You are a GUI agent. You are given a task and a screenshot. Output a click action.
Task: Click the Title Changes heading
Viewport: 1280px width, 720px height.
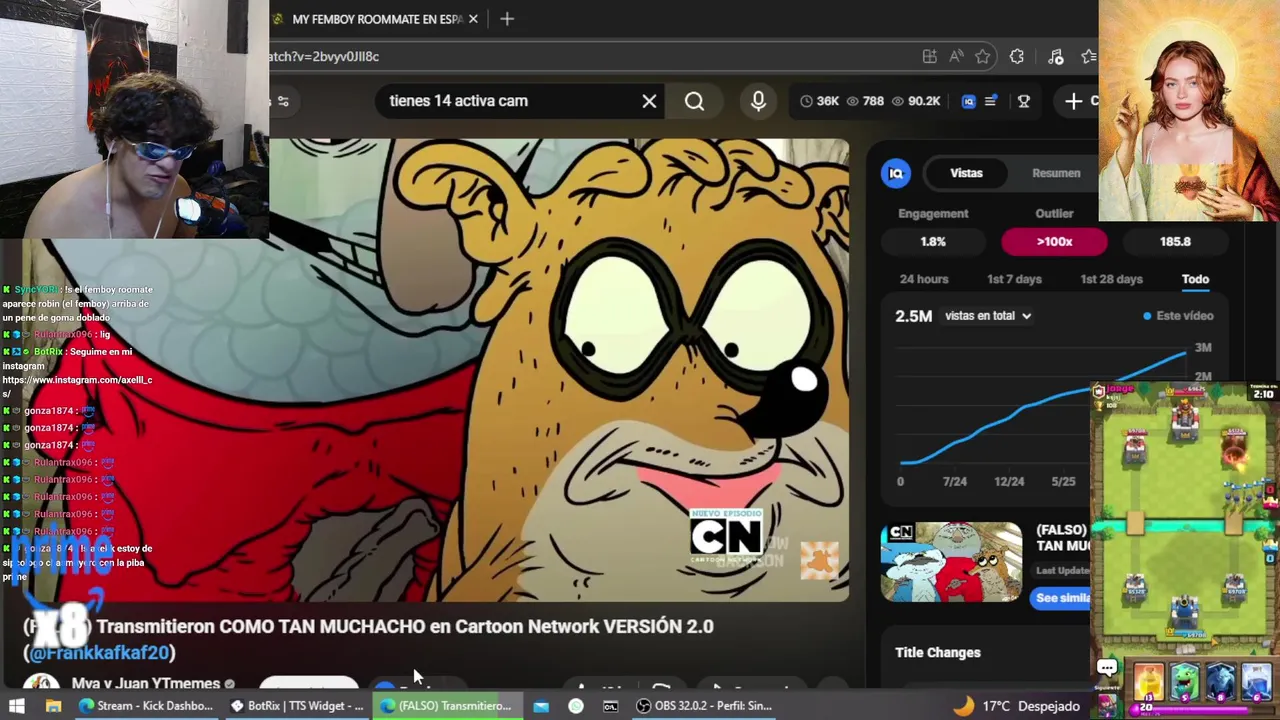(x=938, y=653)
